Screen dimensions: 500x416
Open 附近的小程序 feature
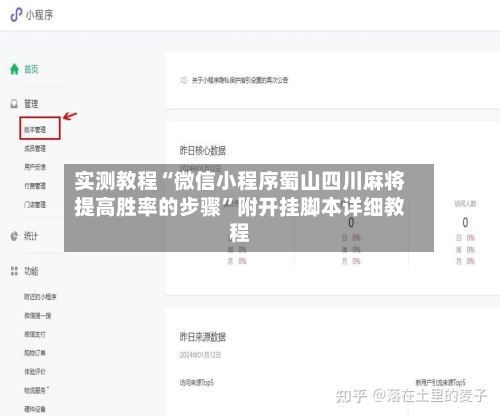40,296
